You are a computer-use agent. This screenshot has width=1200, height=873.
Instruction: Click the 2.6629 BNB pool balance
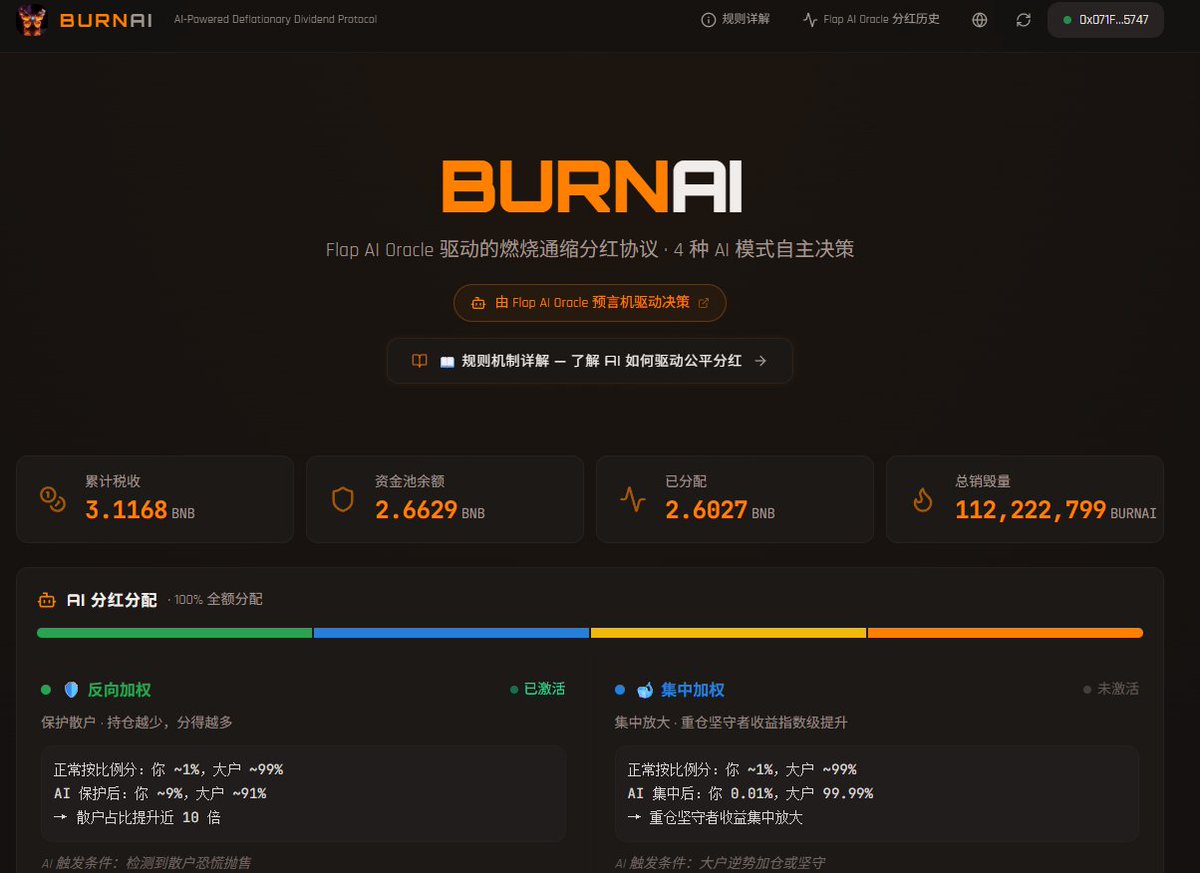click(430, 510)
